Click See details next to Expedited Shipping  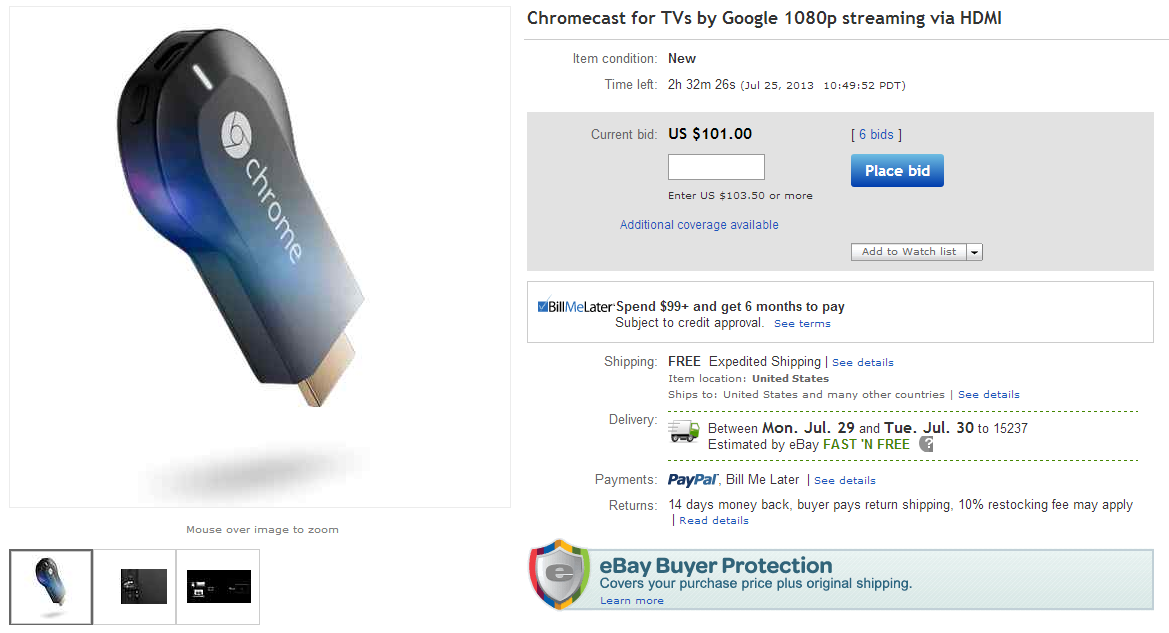pos(862,362)
